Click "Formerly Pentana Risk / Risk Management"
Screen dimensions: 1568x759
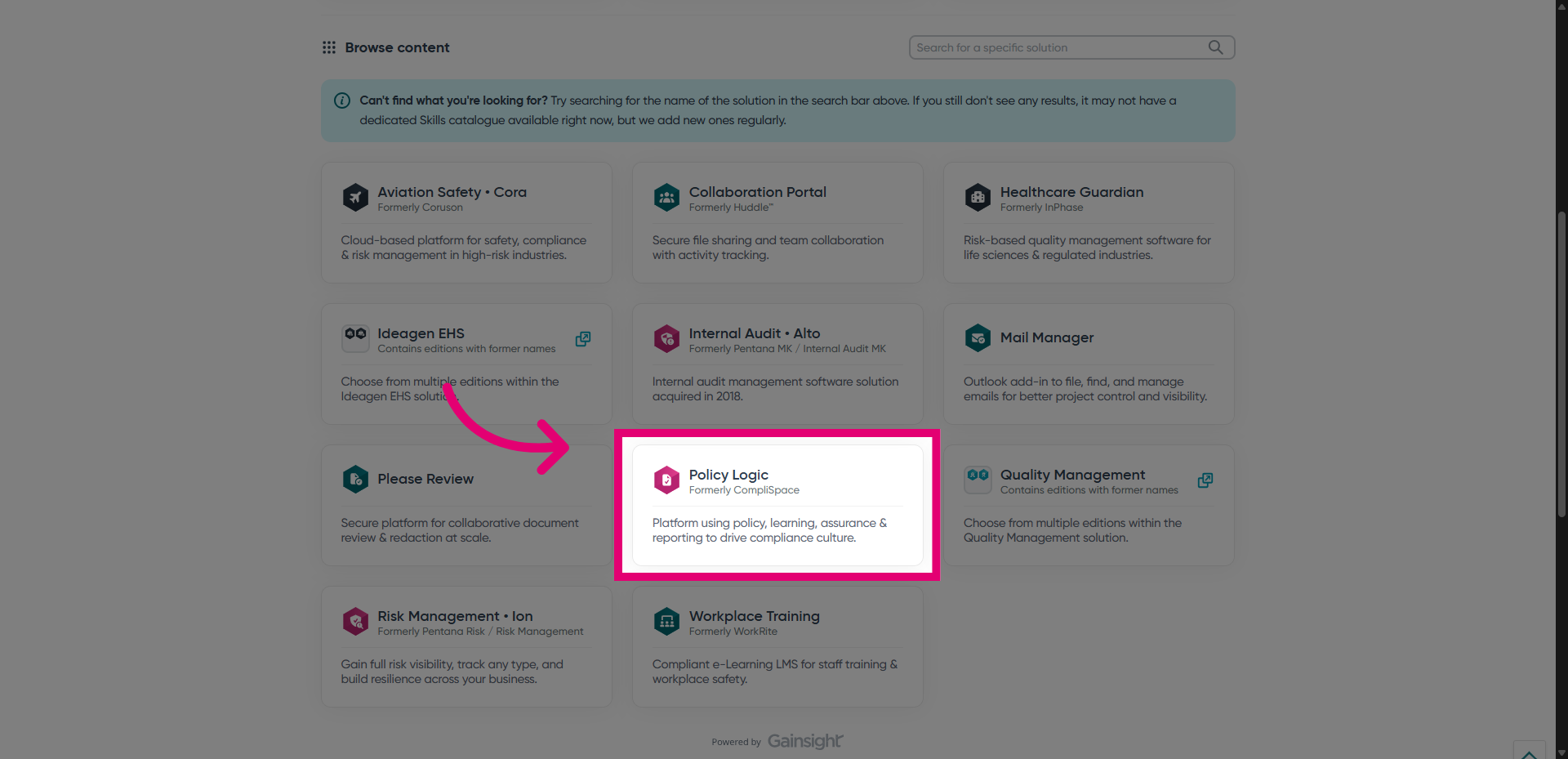pyautogui.click(x=480, y=632)
